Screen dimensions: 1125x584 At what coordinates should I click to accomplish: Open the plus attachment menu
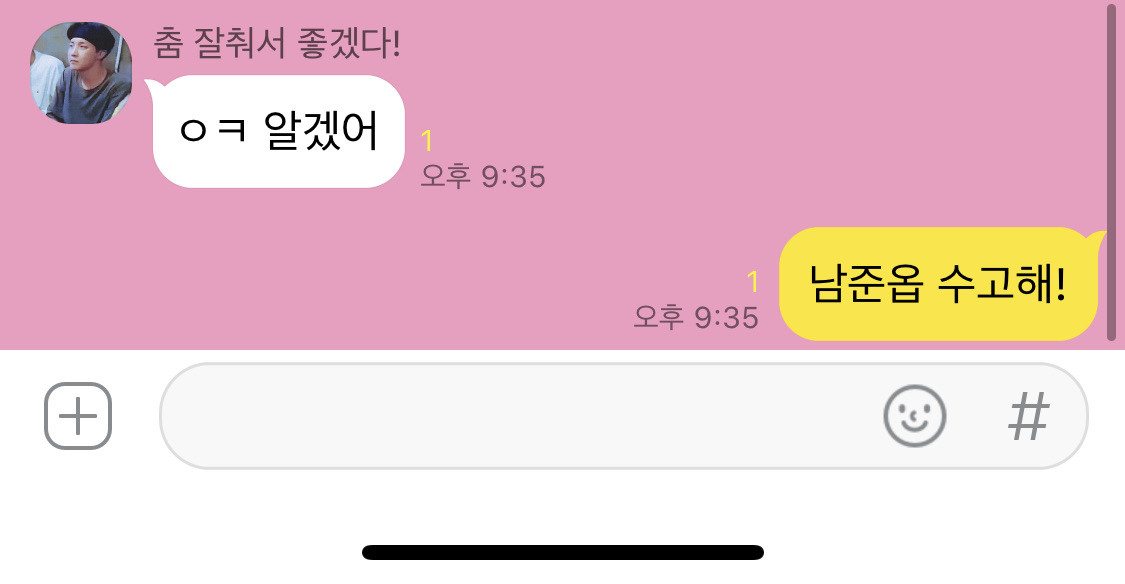[x=78, y=416]
